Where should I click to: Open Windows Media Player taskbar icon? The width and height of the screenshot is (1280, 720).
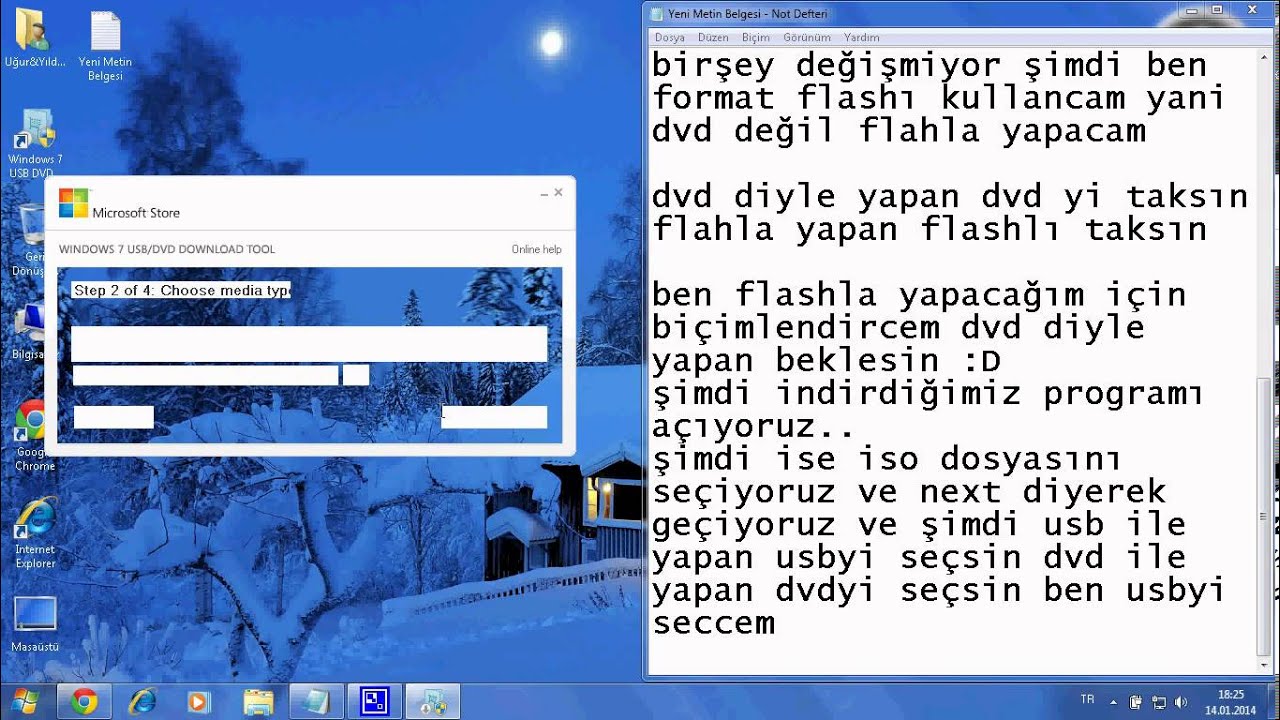(199, 702)
